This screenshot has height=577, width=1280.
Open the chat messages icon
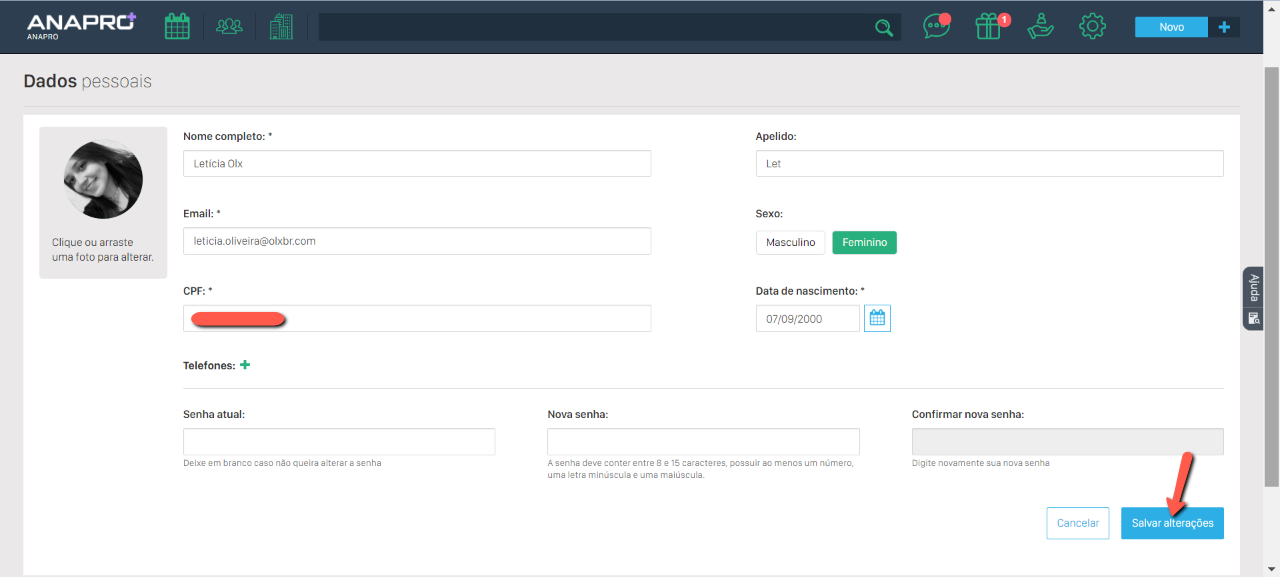click(x=936, y=27)
